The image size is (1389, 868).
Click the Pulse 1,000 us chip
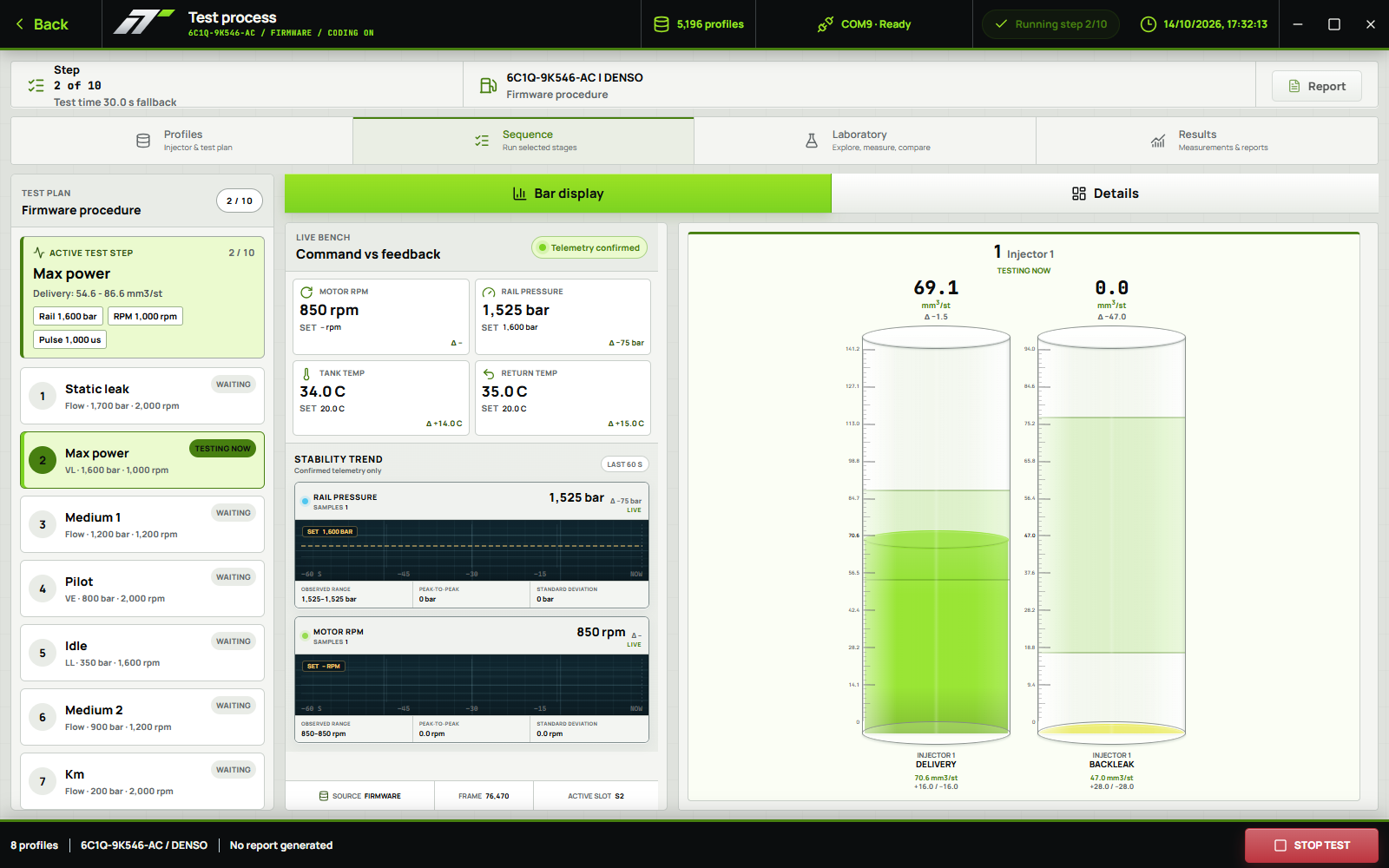click(69, 339)
